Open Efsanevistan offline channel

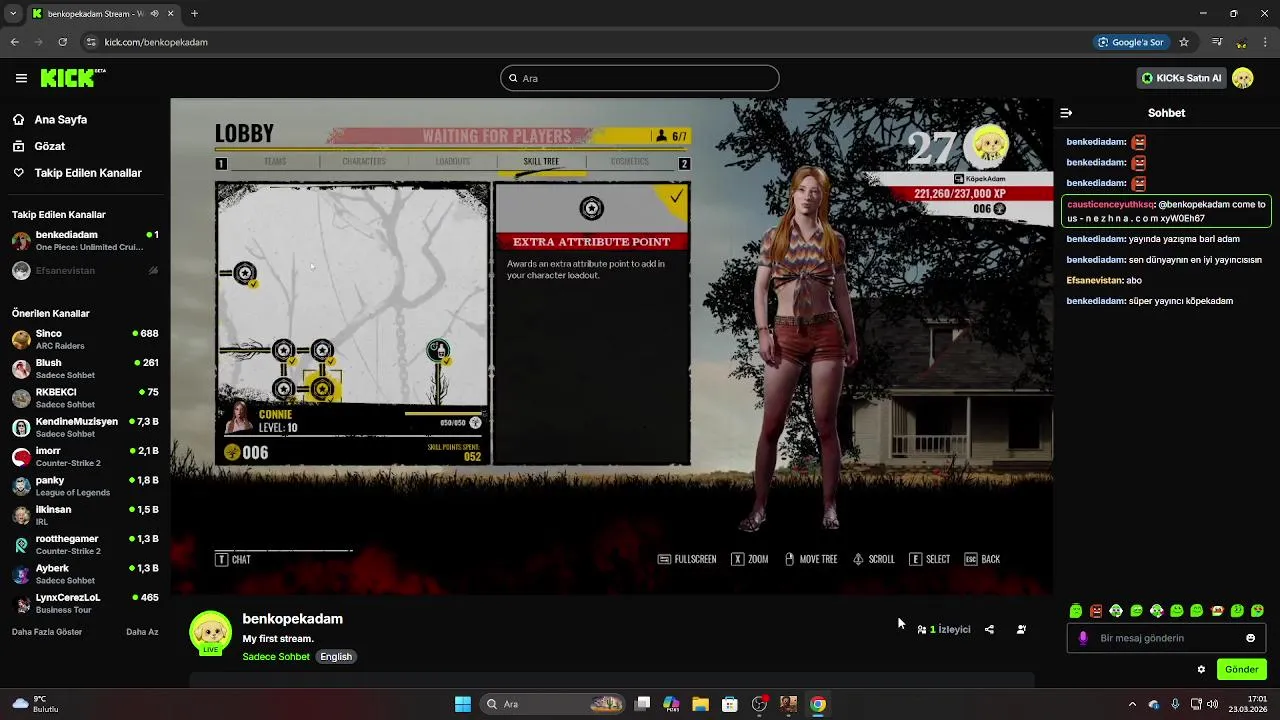tap(85, 271)
